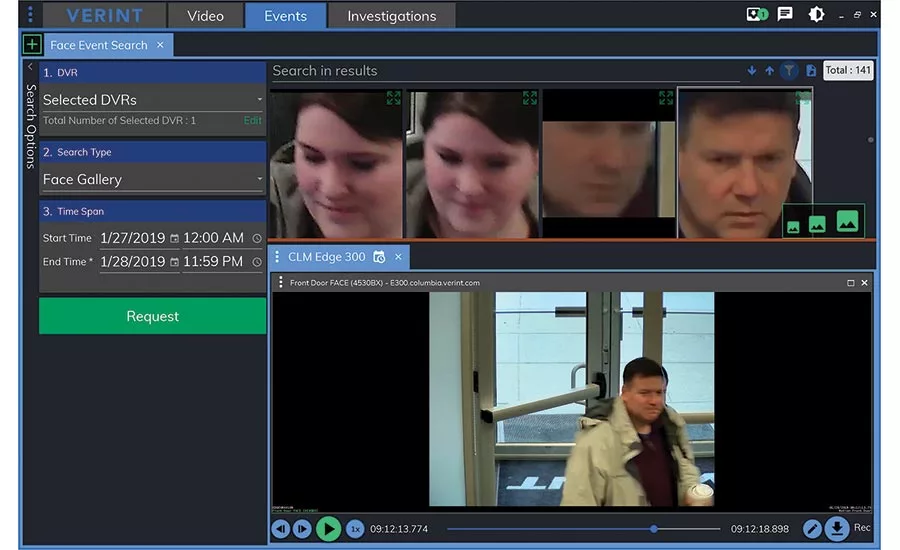Collapse the Search Options side panel
The height and width of the screenshot is (550, 900).
coord(30,68)
